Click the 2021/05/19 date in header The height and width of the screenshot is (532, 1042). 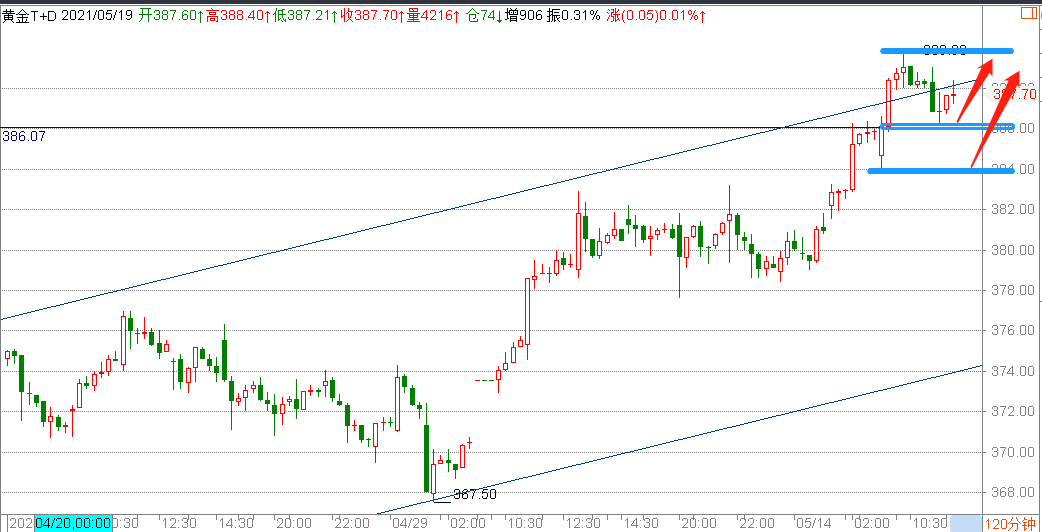tap(98, 17)
